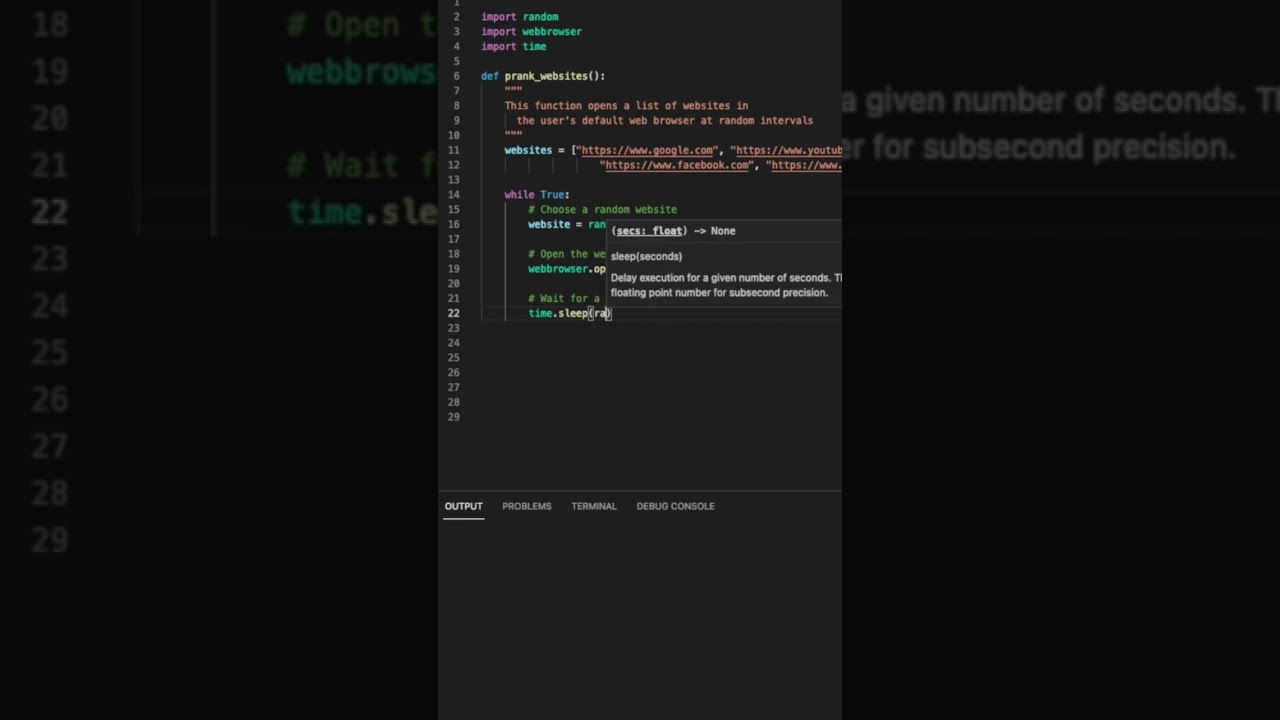Viewport: 1280px width, 720px height.
Task: Click 'sleep(seconds)' in the hover tooltip
Action: coord(646,256)
